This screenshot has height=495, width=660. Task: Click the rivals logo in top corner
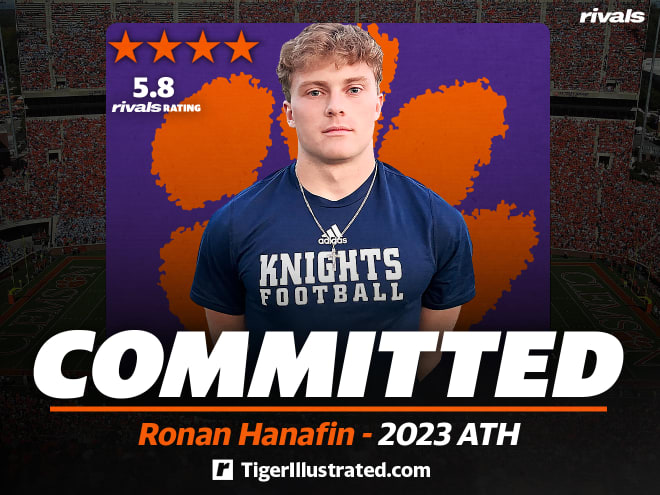(x=612, y=16)
